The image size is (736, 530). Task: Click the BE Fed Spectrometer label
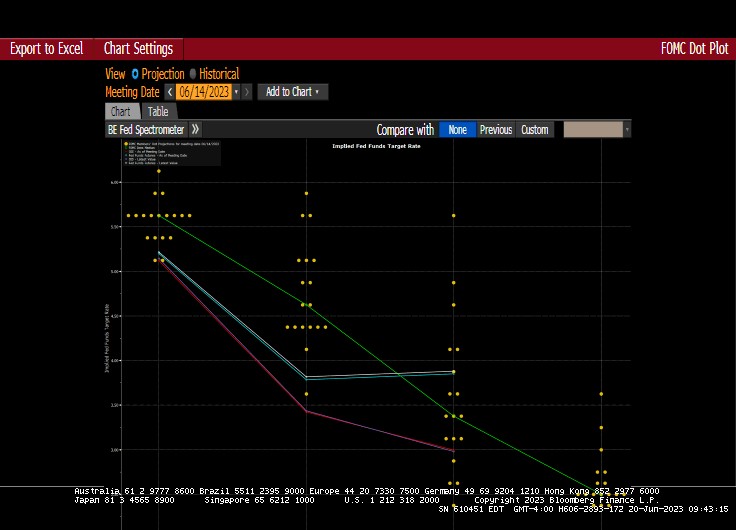[146, 130]
